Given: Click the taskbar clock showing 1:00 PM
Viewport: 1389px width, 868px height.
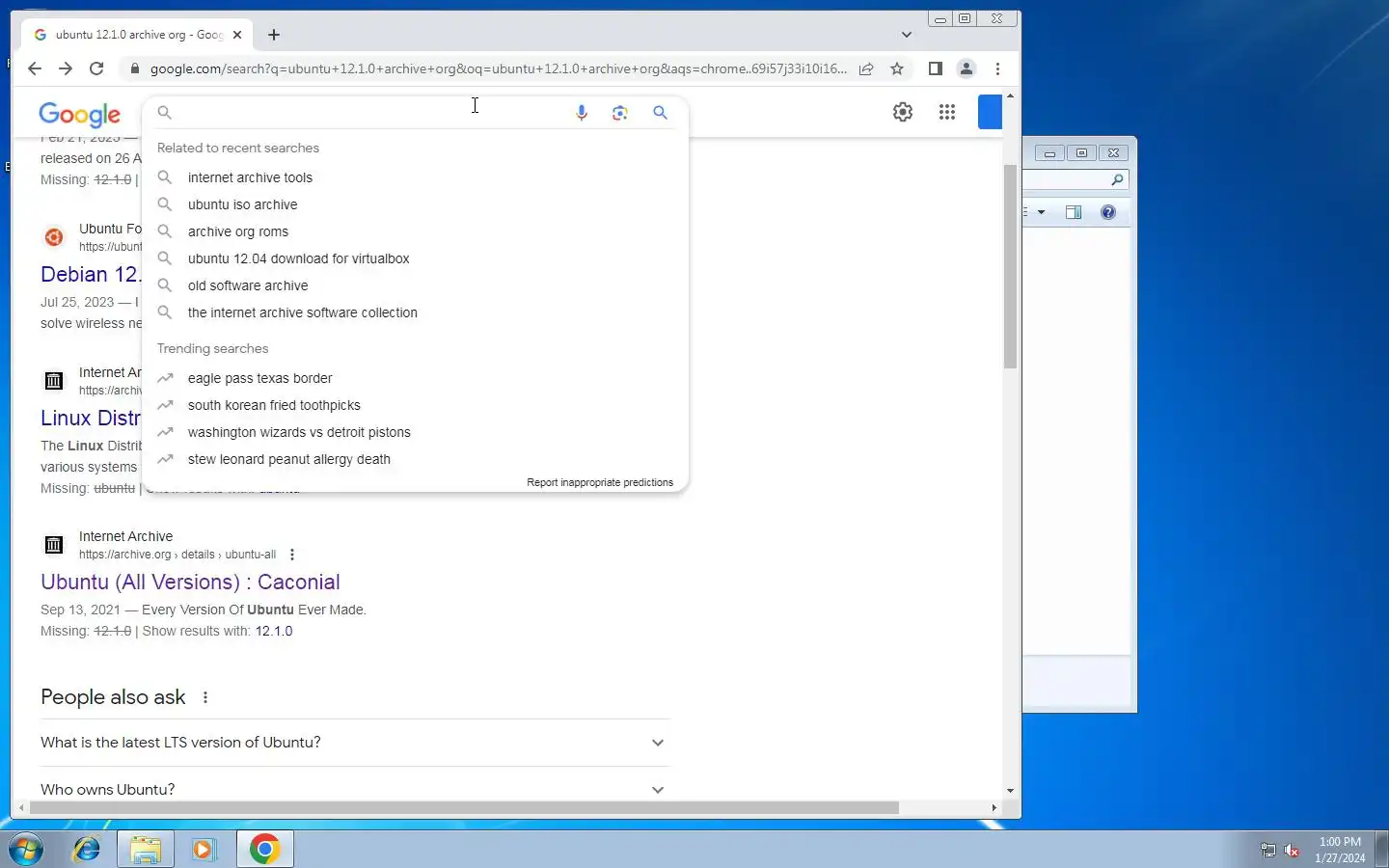Looking at the screenshot, I should pos(1340,850).
